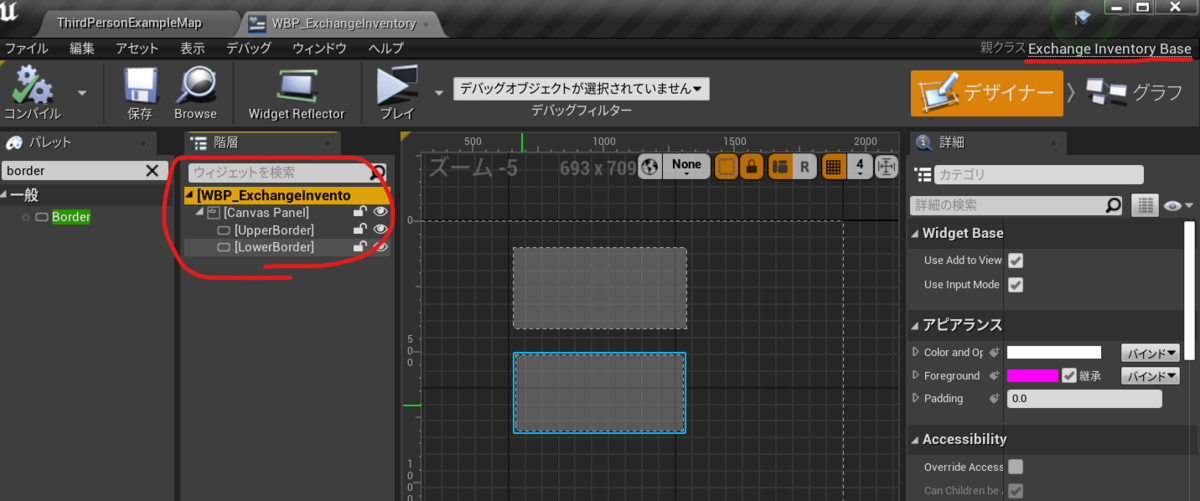Screen dimensions: 1200x501
Task: Click the カテゴリ name field
Action: click(1039, 175)
